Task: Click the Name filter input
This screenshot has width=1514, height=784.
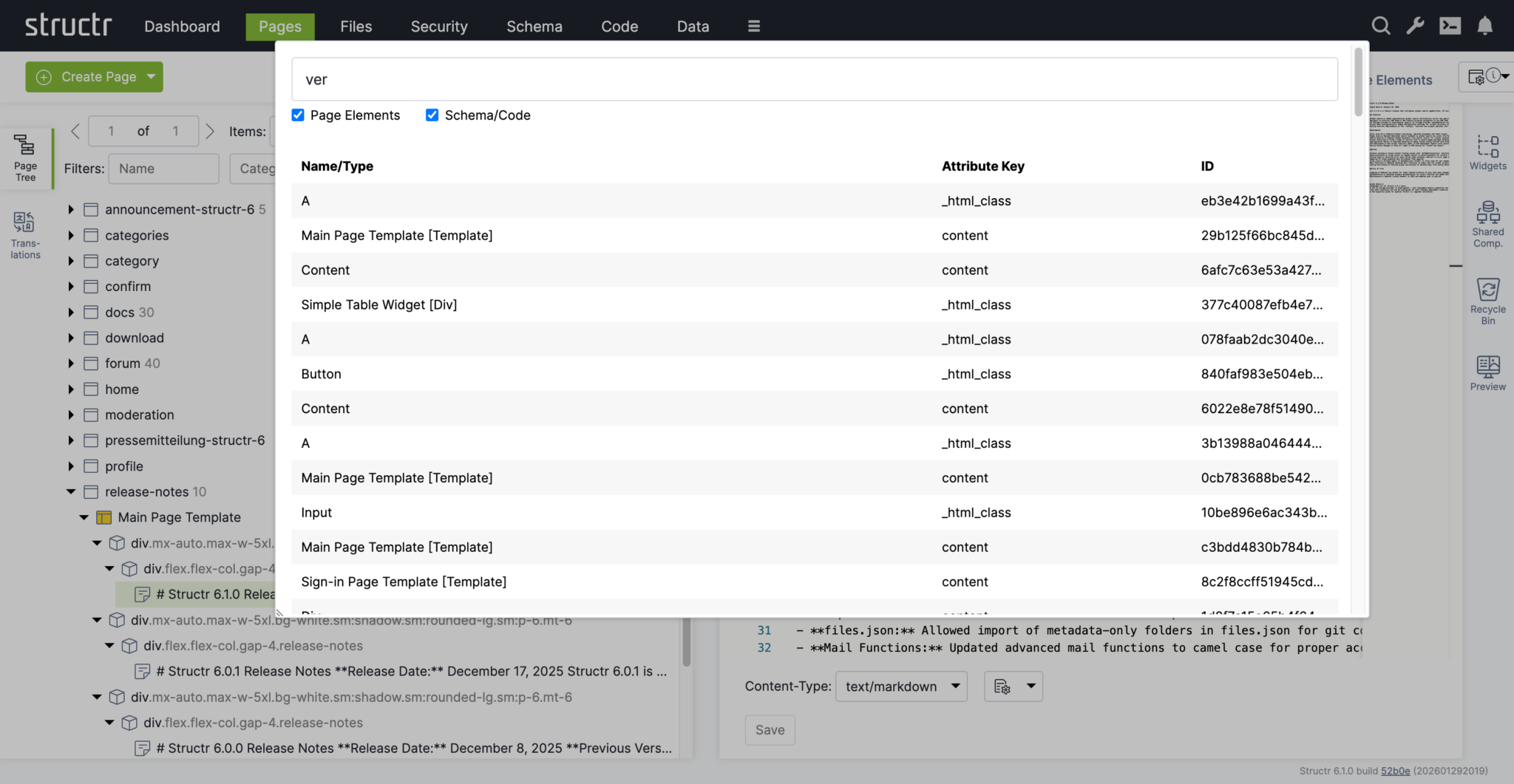Action: pos(163,168)
